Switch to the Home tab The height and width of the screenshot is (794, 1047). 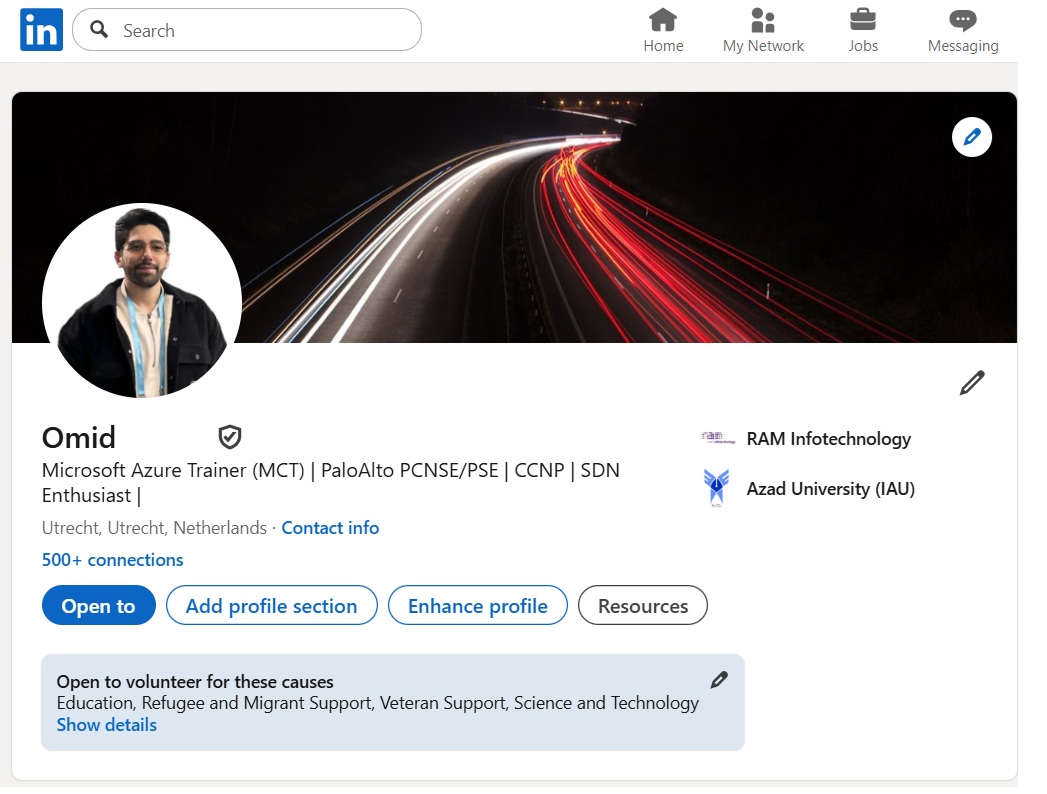pos(663,30)
